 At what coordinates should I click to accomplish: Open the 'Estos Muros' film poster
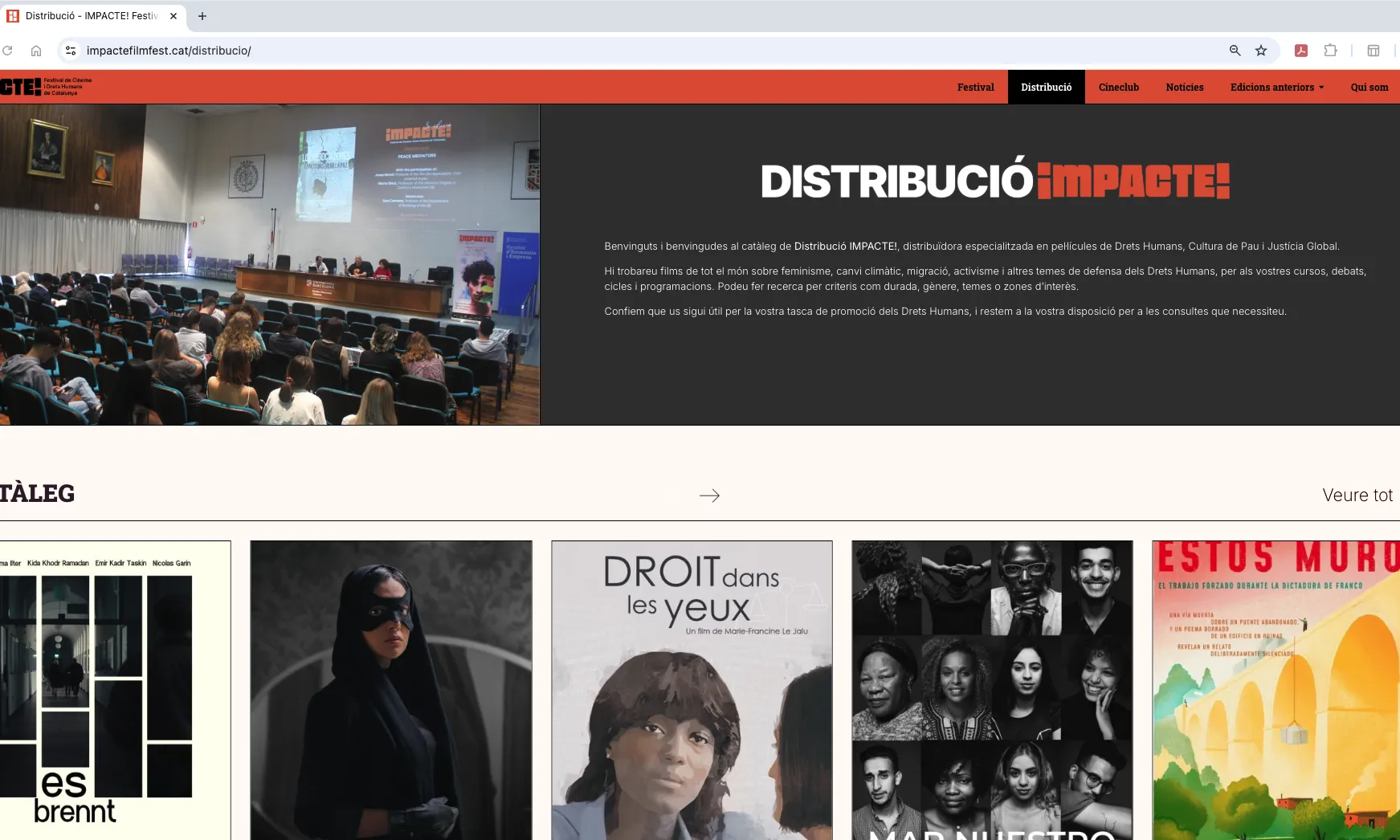click(x=1276, y=691)
